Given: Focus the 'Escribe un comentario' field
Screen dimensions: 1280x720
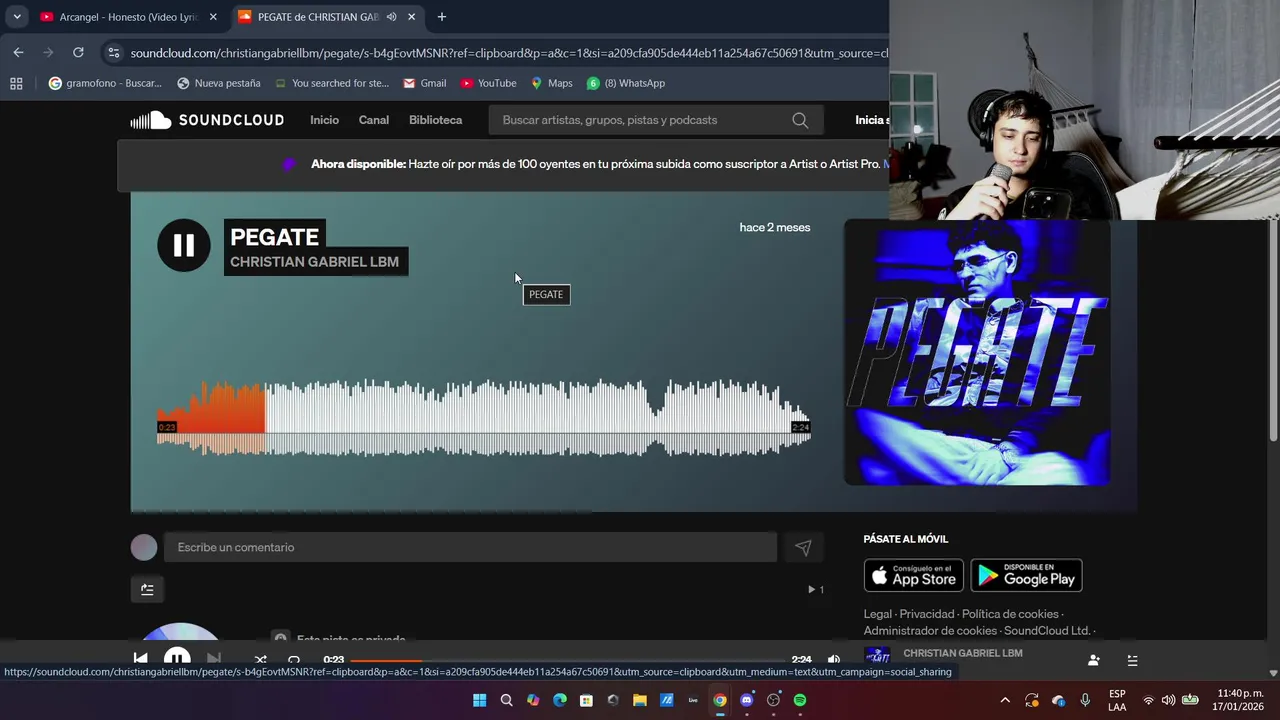Looking at the screenshot, I should [470, 547].
